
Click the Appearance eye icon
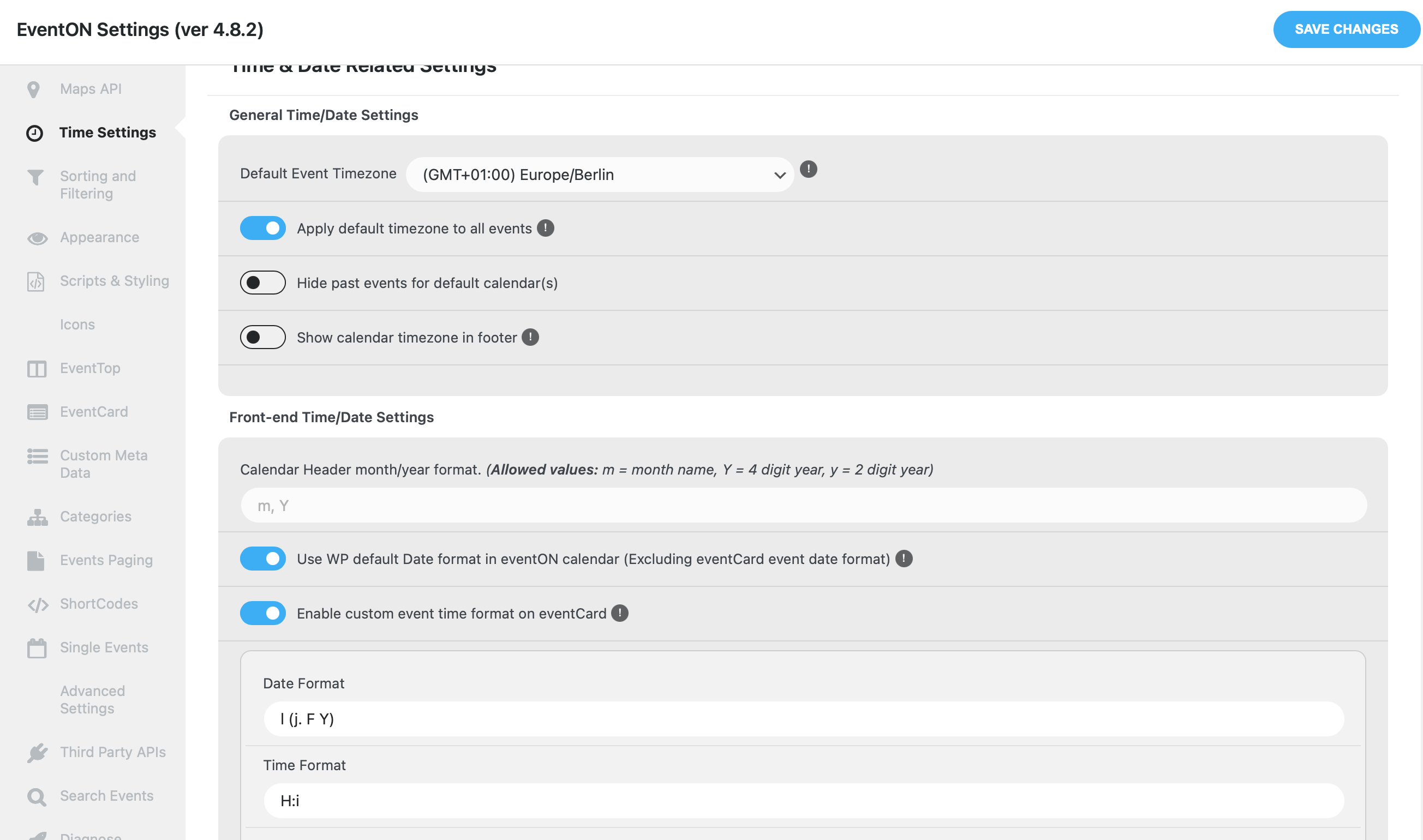pyautogui.click(x=37, y=238)
